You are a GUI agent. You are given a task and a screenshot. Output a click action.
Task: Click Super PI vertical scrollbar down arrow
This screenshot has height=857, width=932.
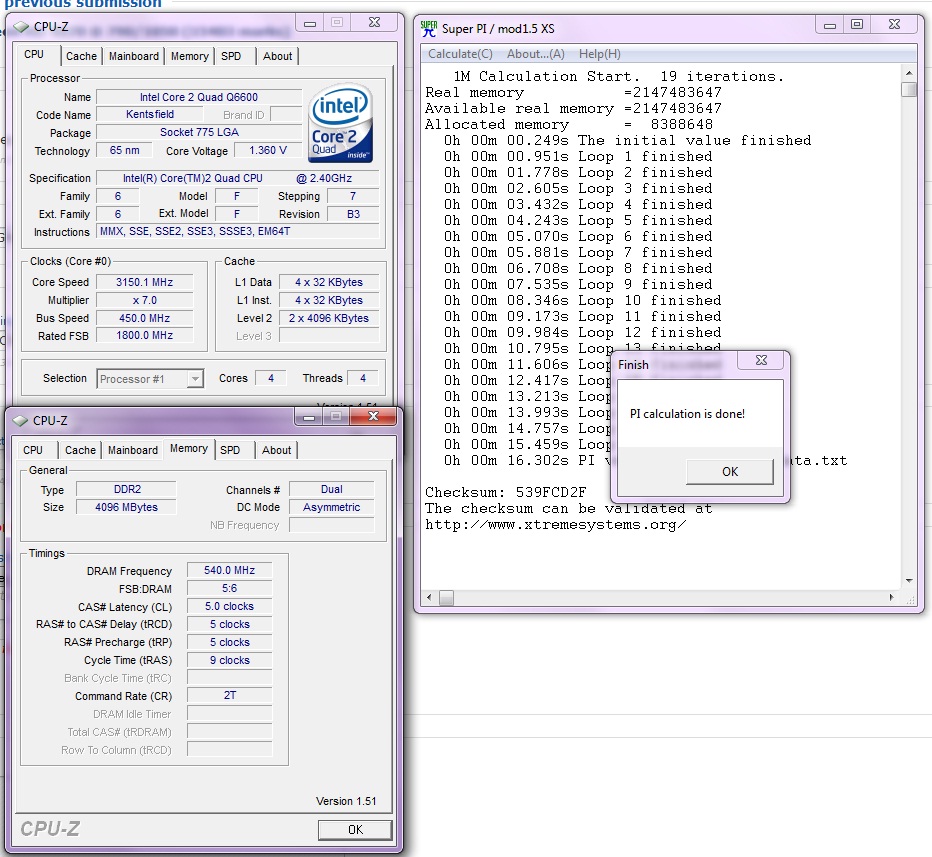point(909,581)
